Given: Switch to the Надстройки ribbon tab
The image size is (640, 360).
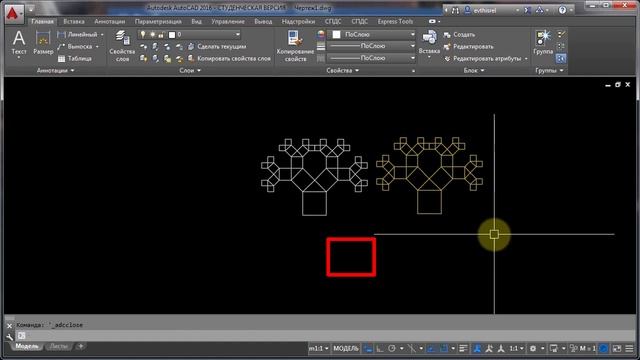Looking at the screenshot, I should click(x=298, y=21).
